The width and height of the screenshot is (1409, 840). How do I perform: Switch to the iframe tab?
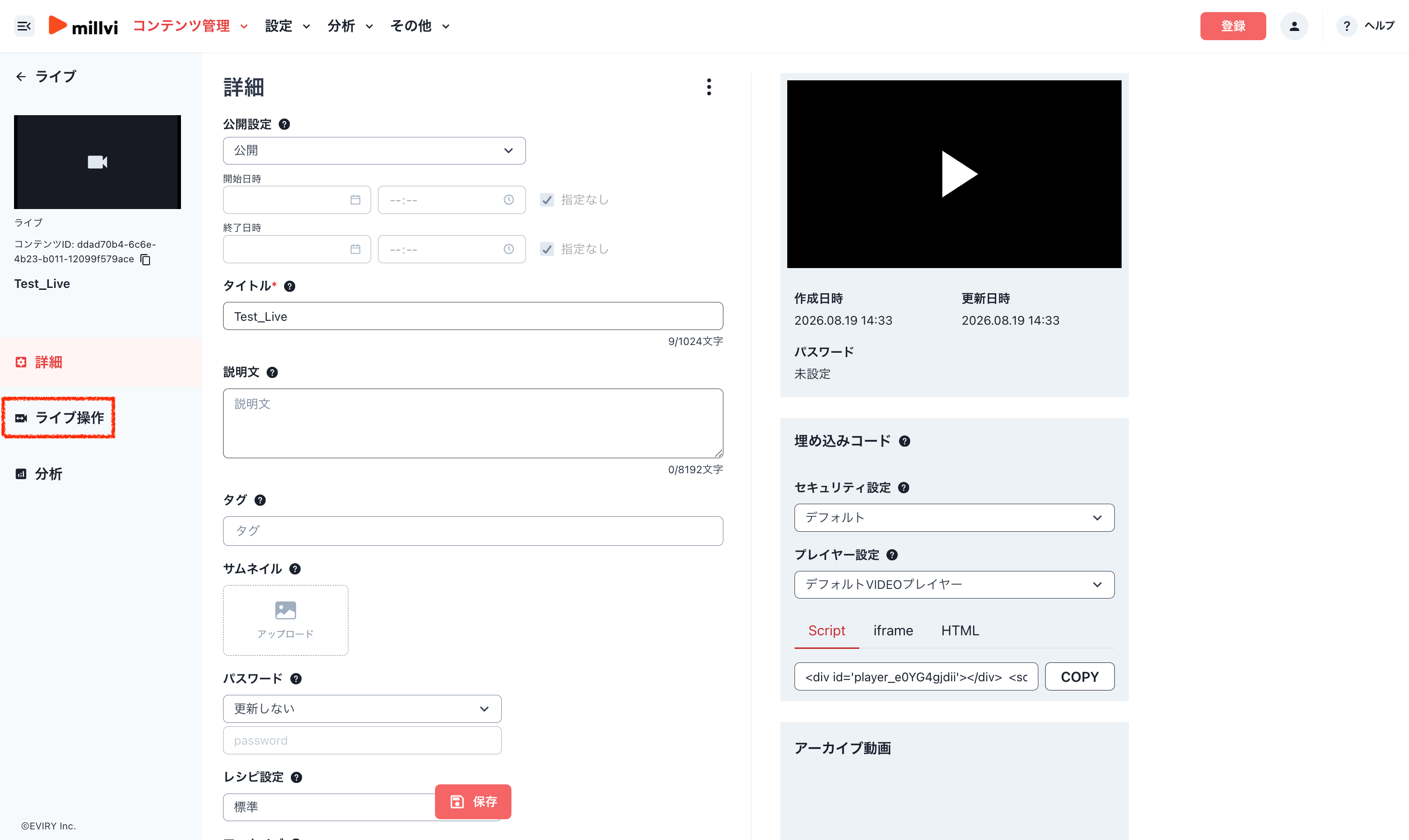[x=893, y=630]
